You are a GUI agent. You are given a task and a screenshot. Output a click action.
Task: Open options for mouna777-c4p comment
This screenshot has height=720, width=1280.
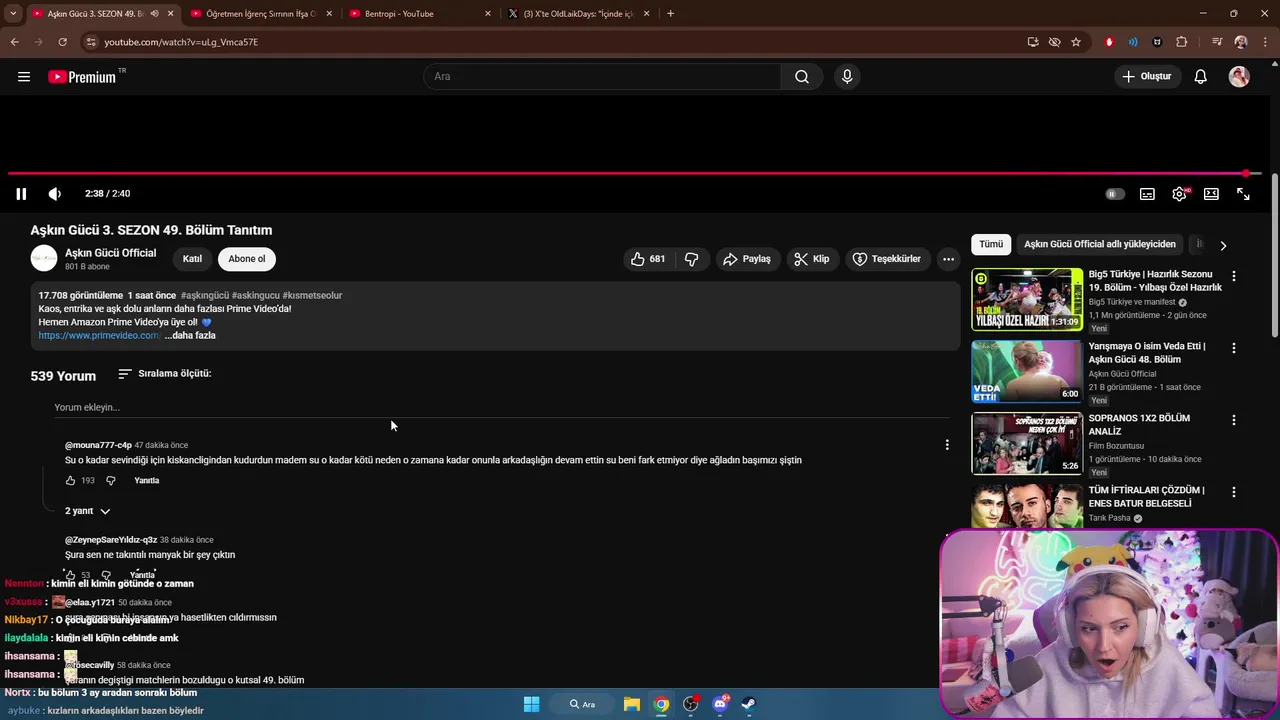[947, 445]
